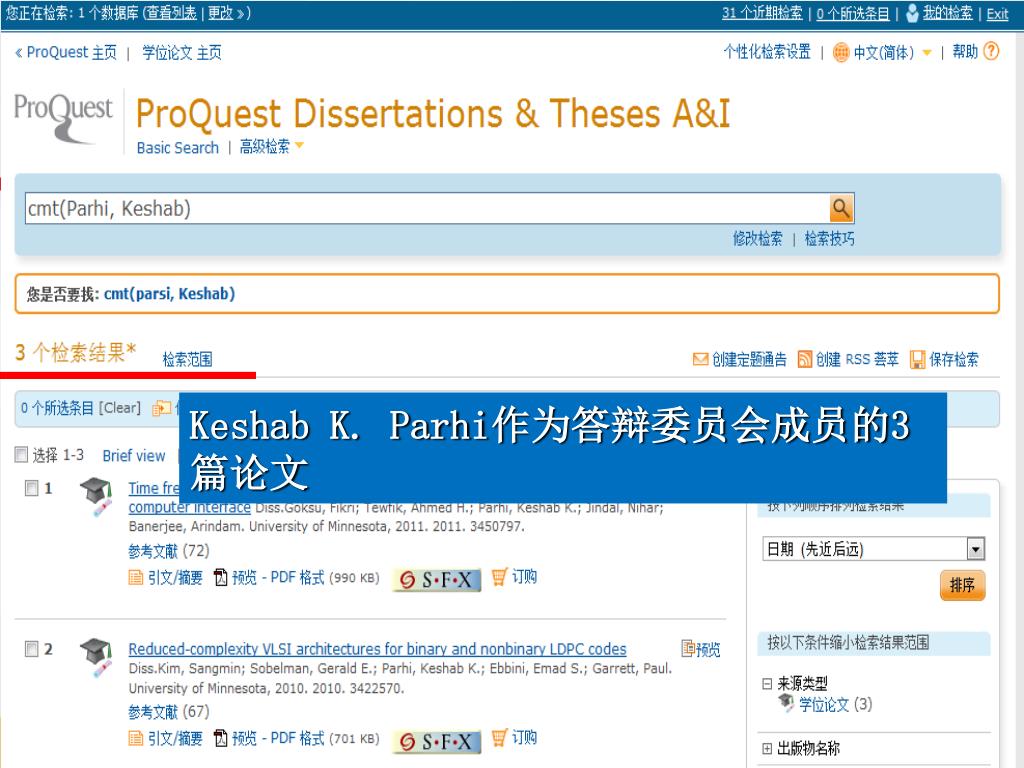Click 创建定题通告 create alert link
This screenshot has width=1024, height=768.
749,359
